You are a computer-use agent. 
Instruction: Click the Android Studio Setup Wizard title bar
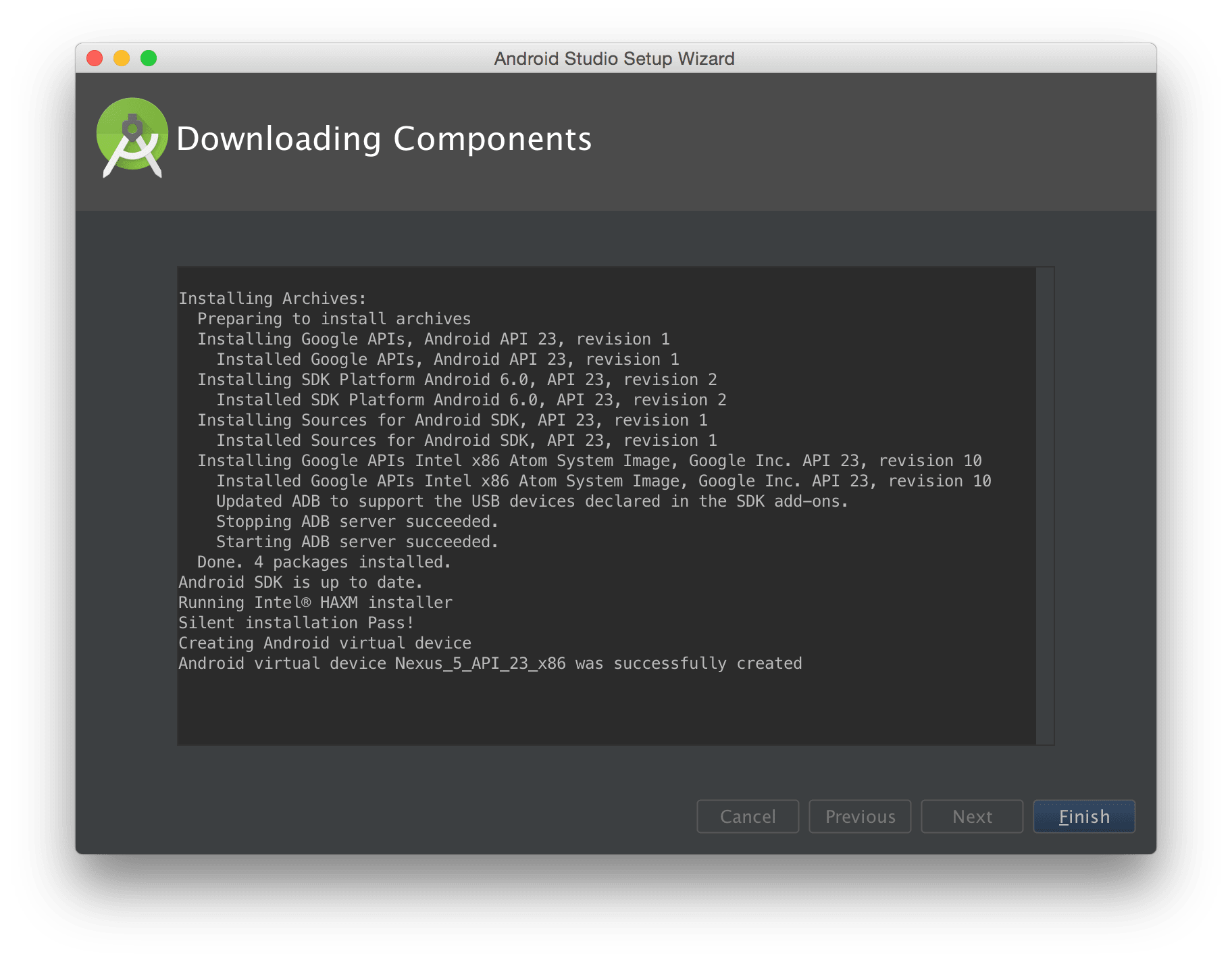click(613, 59)
